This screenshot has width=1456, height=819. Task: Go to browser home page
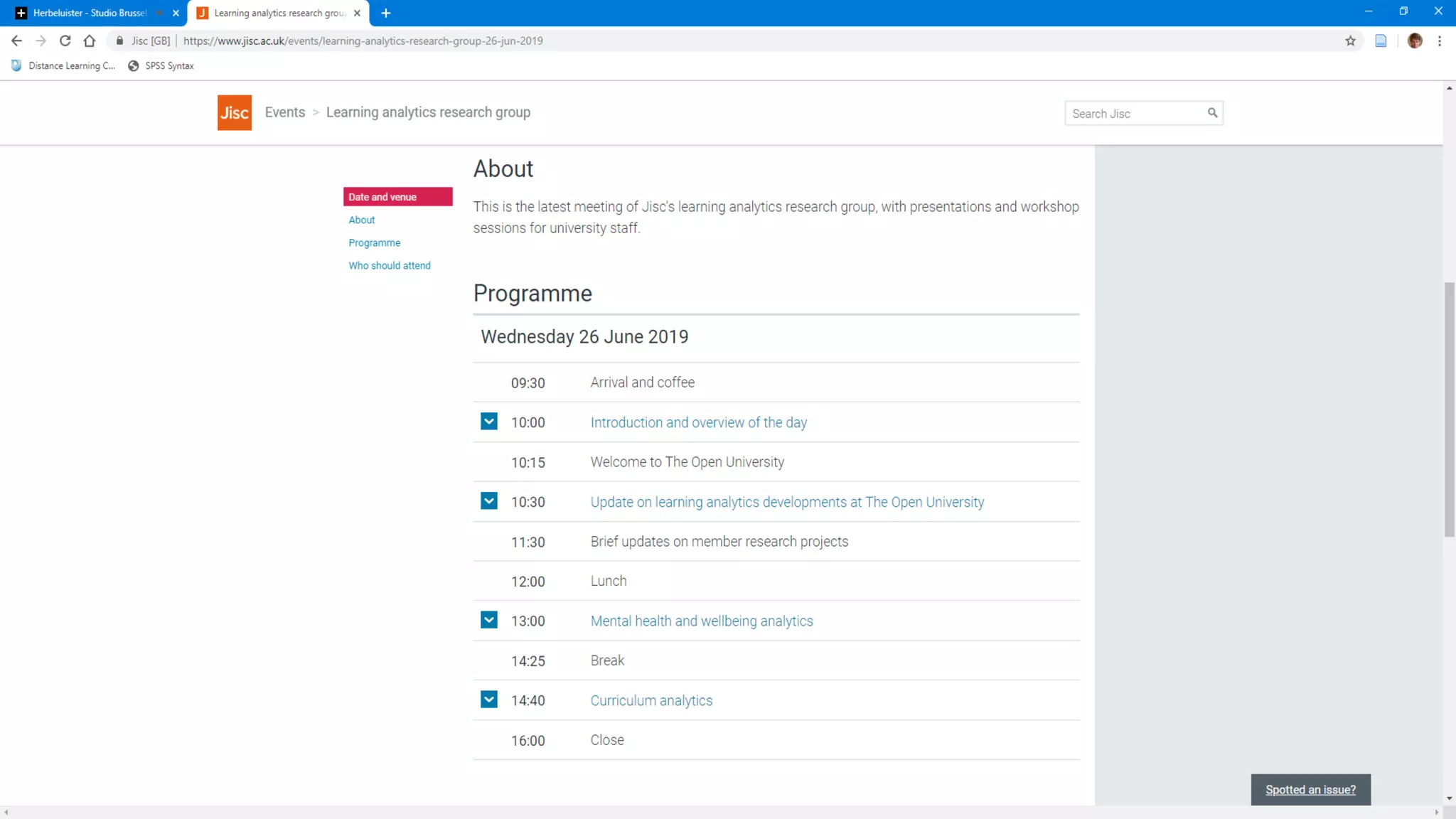coord(90,41)
